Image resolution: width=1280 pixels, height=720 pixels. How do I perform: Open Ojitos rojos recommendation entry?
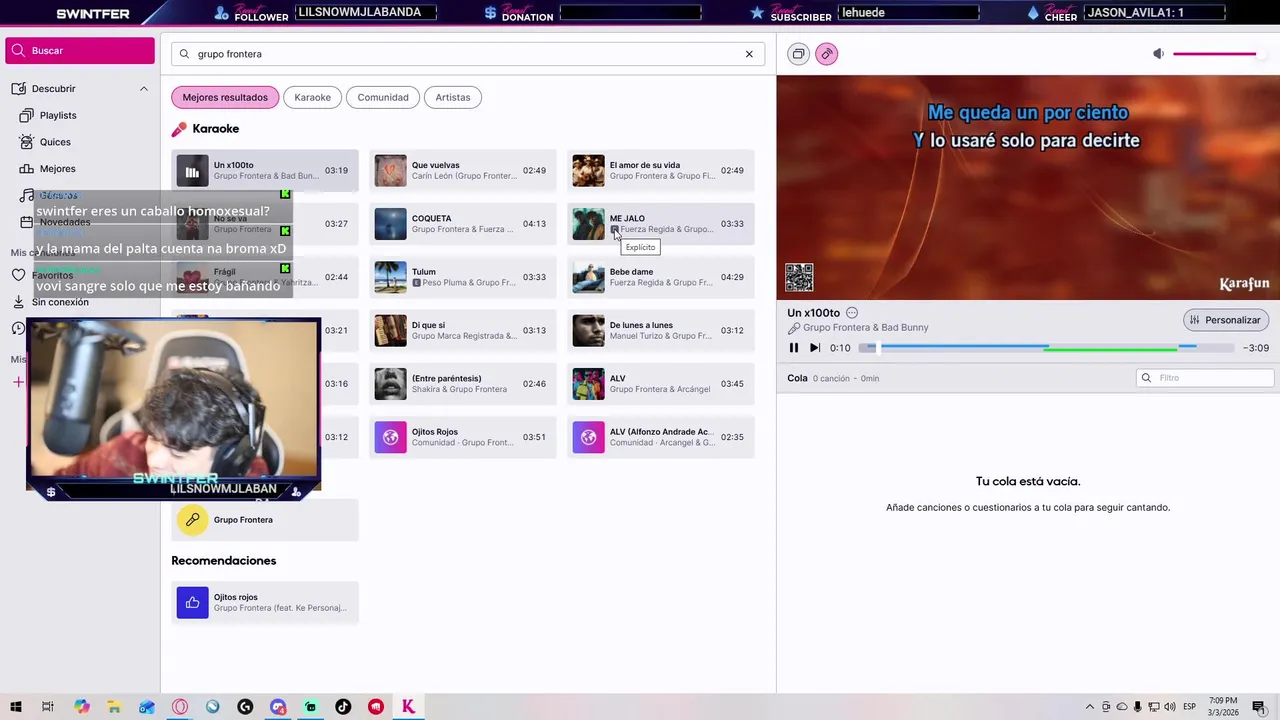(265, 603)
